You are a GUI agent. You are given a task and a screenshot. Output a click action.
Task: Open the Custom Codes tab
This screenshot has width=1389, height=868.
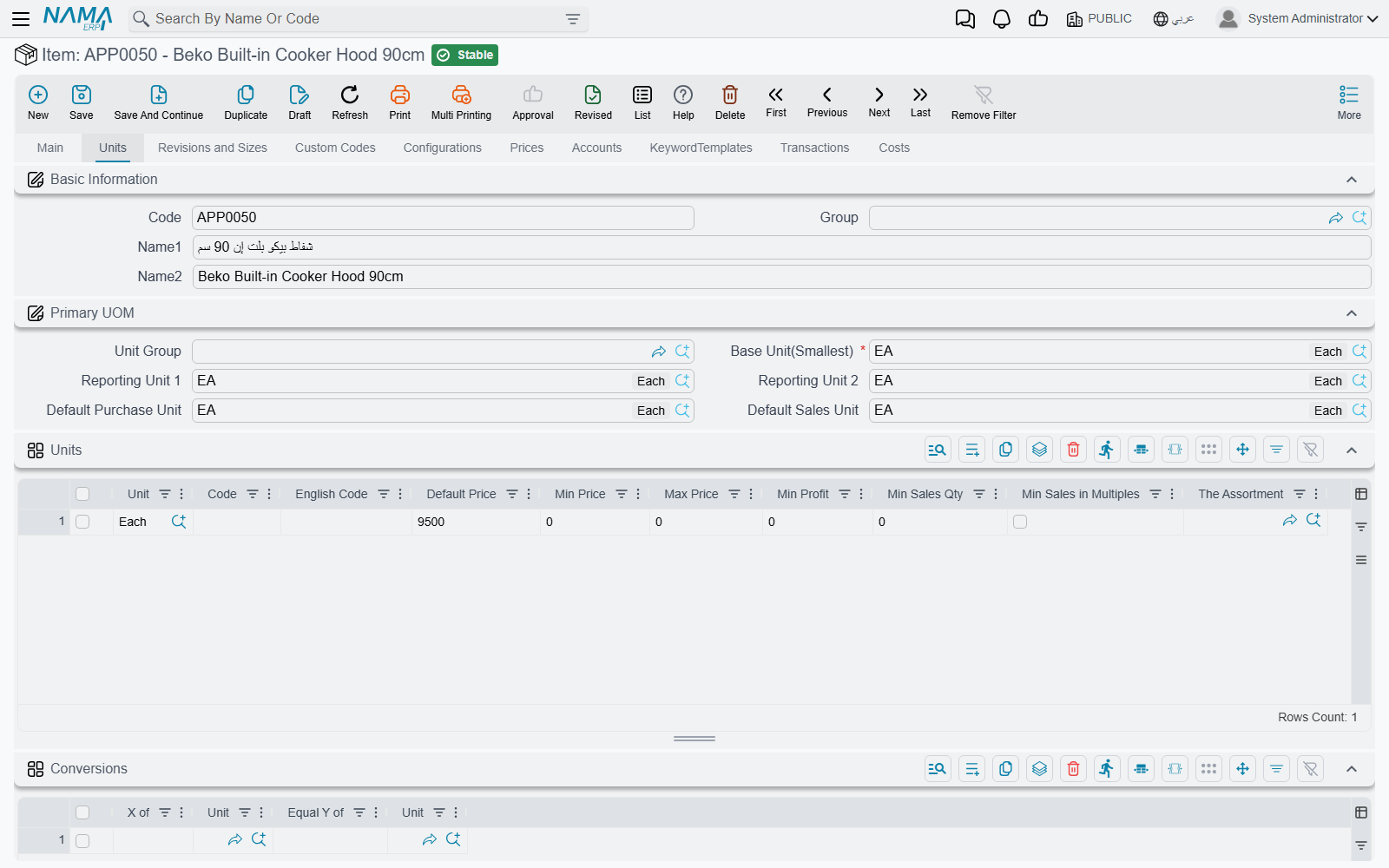335,148
